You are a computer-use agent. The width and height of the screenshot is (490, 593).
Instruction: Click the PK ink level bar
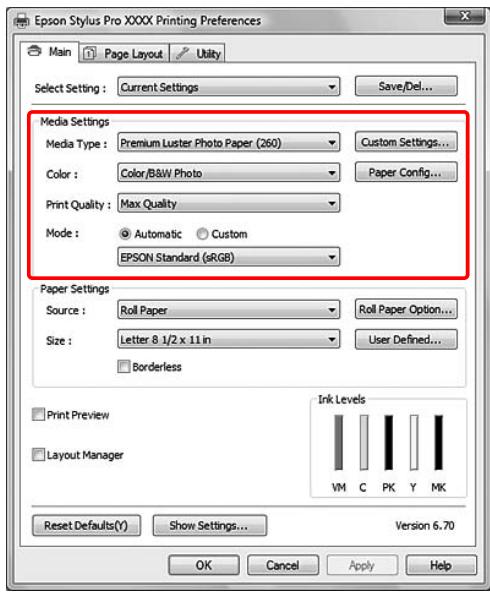(389, 442)
